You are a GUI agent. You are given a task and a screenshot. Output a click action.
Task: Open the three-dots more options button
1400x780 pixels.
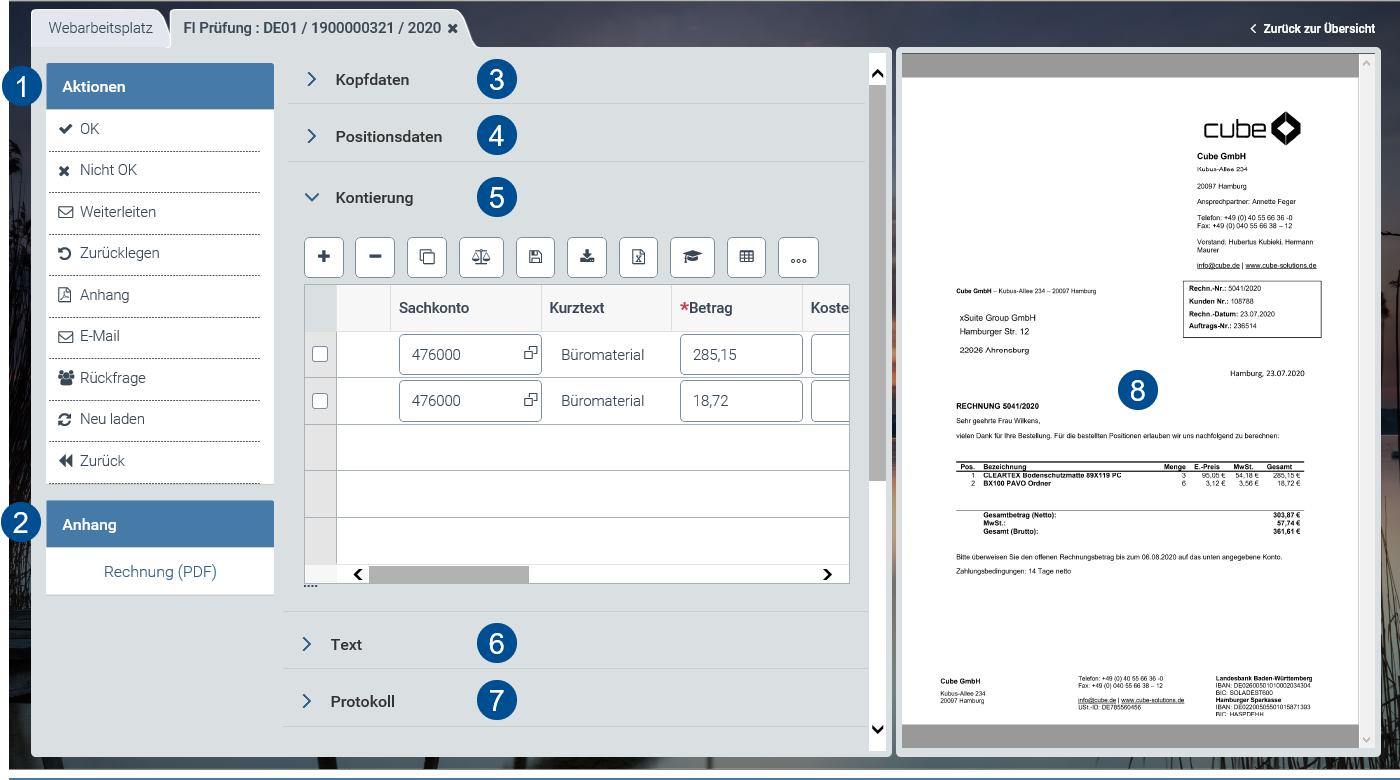point(798,257)
